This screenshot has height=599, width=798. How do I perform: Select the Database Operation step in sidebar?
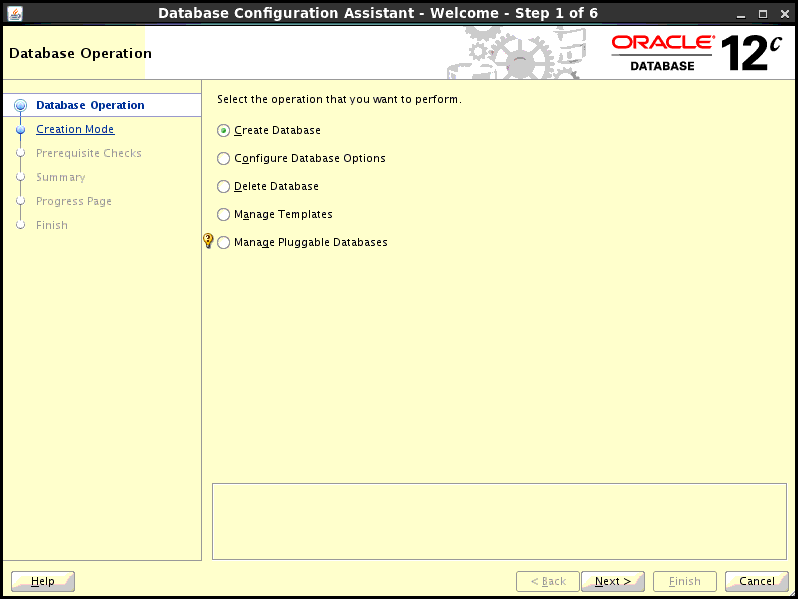tap(90, 105)
